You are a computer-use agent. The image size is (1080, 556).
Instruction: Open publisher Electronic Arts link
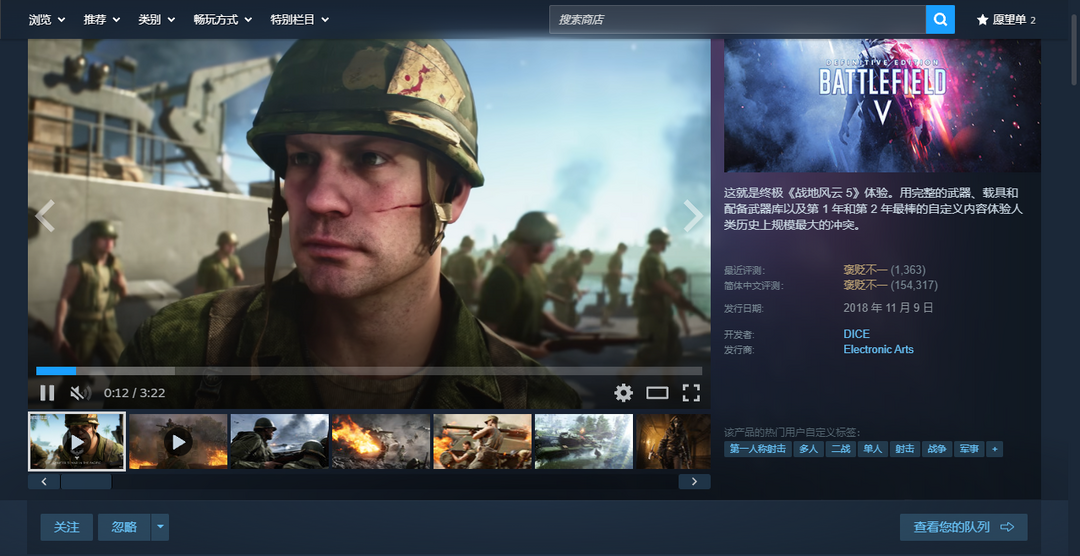(878, 349)
